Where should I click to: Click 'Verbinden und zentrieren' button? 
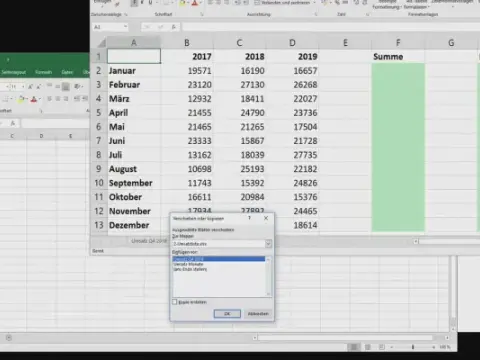tap(283, 3)
